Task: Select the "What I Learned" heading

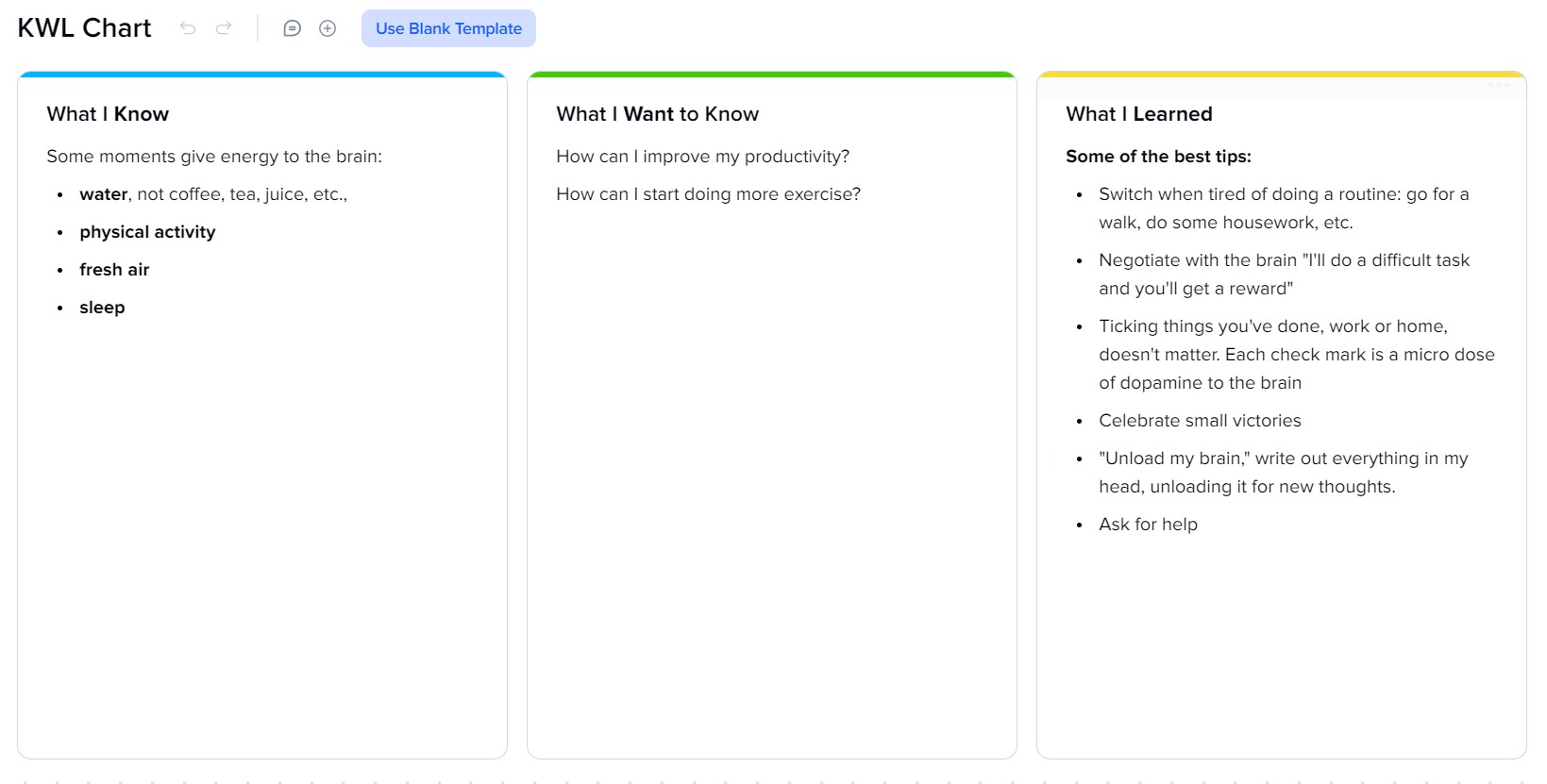Action: [1138, 114]
